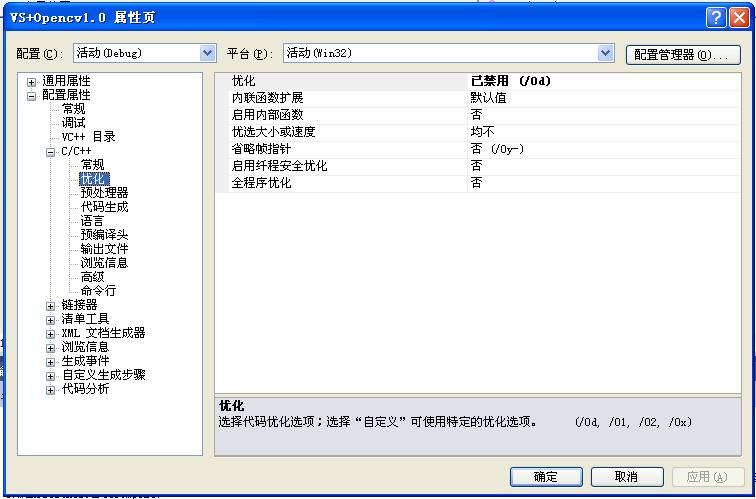Open the 平台 (Win32) dropdown

coord(605,53)
